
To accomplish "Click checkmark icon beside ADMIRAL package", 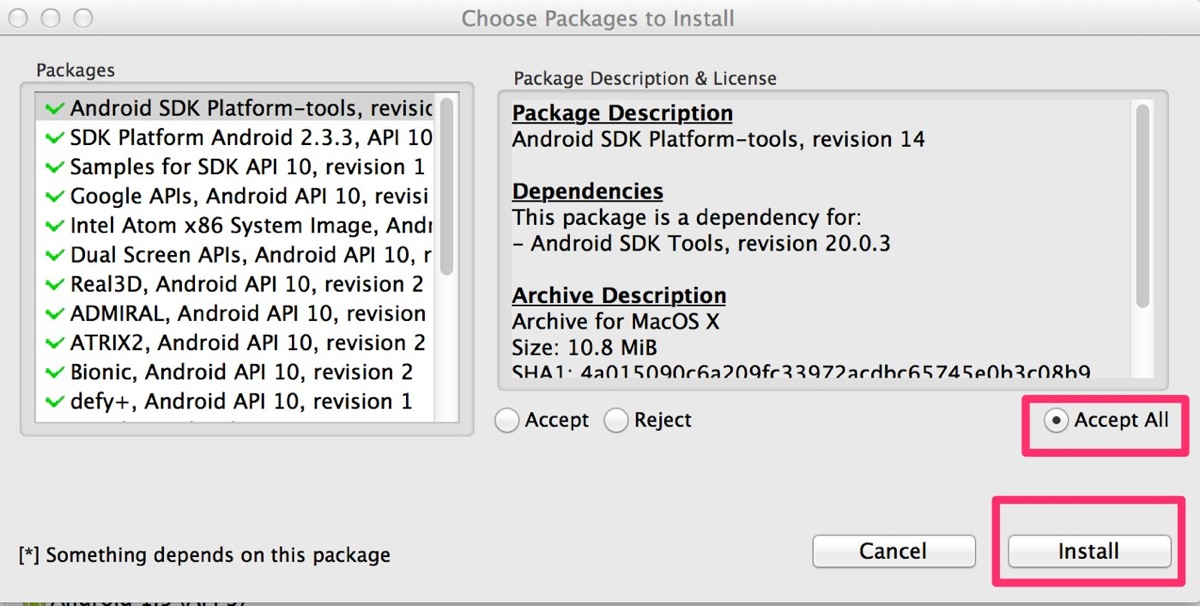I will coord(55,314).
